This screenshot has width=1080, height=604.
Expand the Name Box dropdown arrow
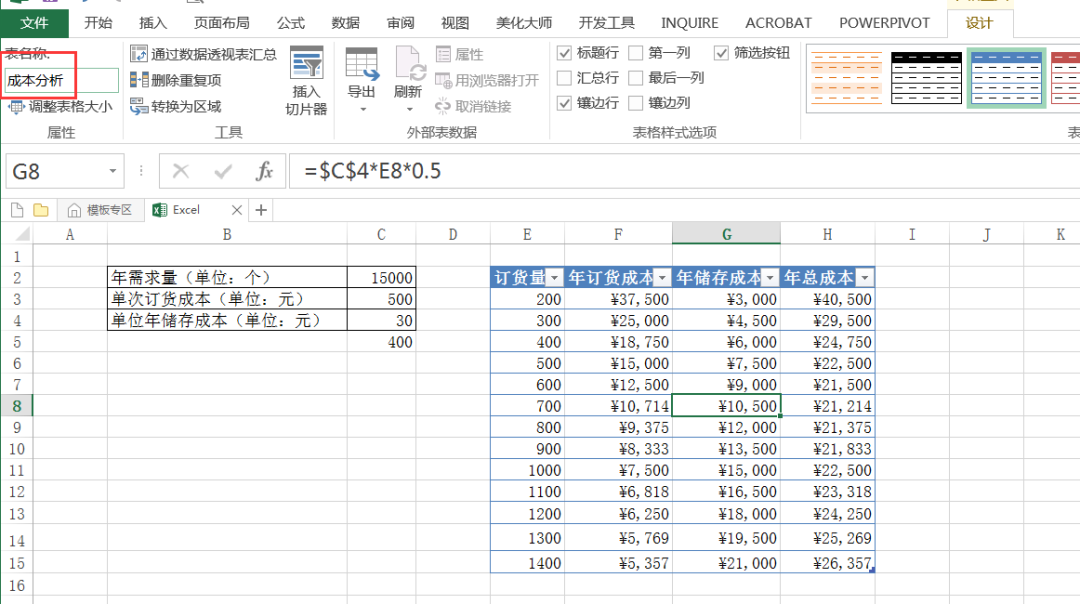112,171
